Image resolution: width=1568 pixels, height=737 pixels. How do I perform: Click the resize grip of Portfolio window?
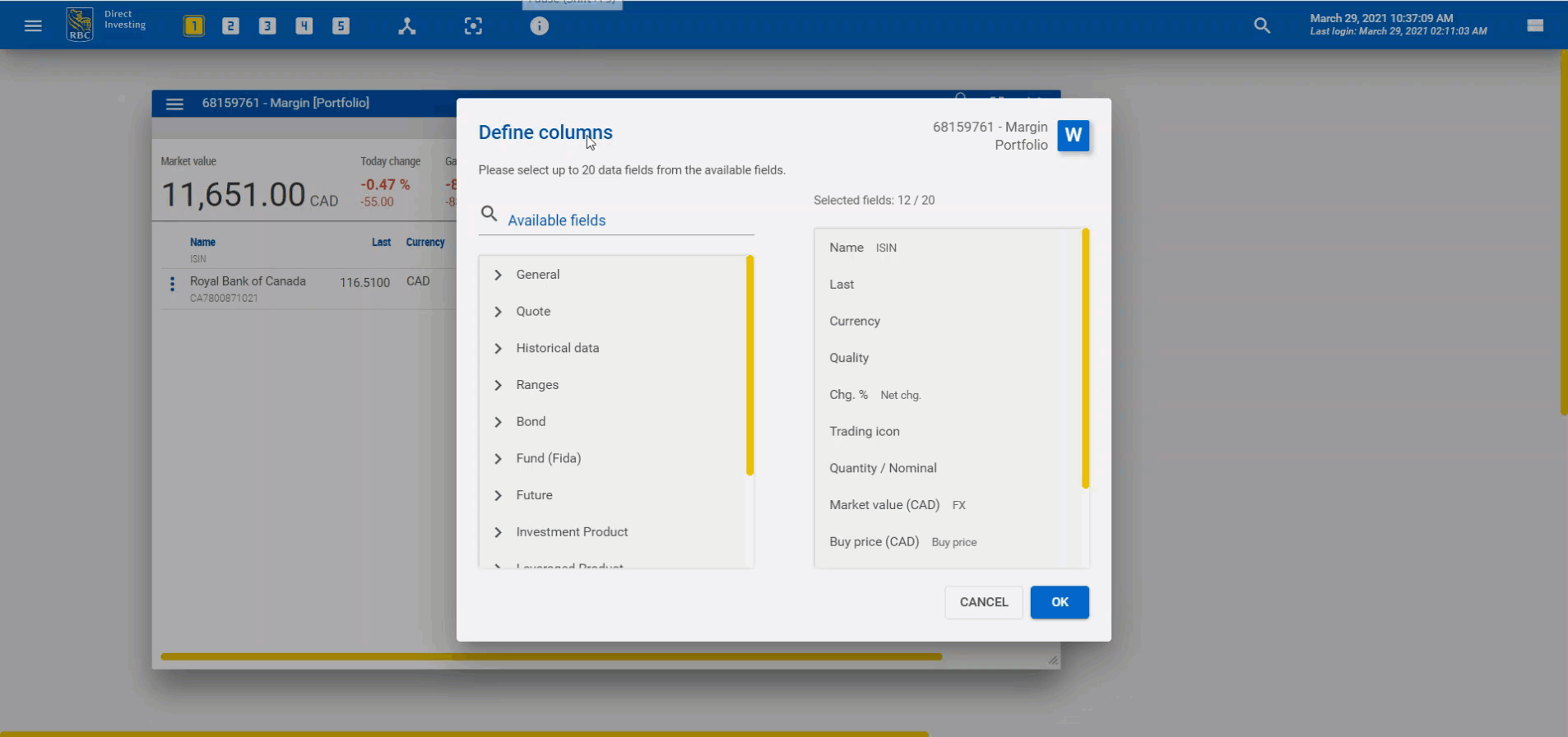click(1053, 661)
